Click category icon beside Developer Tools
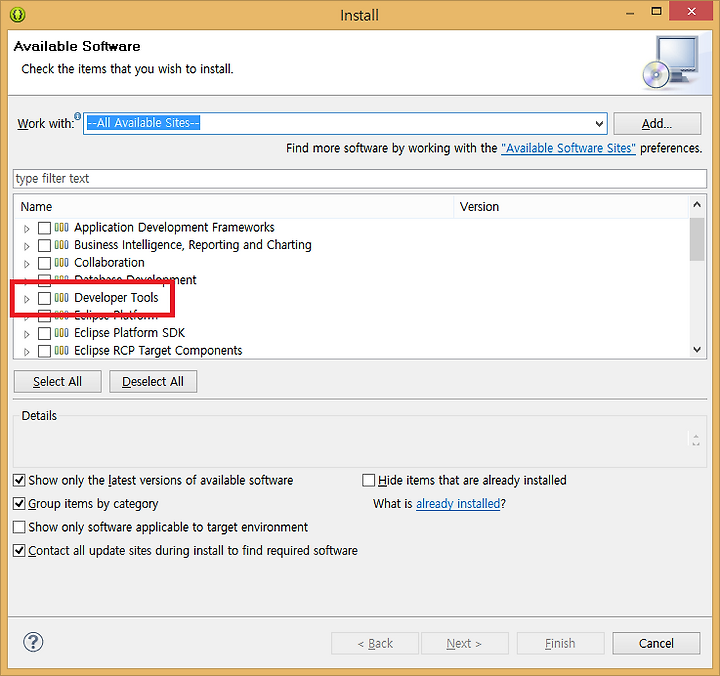 tap(62, 298)
